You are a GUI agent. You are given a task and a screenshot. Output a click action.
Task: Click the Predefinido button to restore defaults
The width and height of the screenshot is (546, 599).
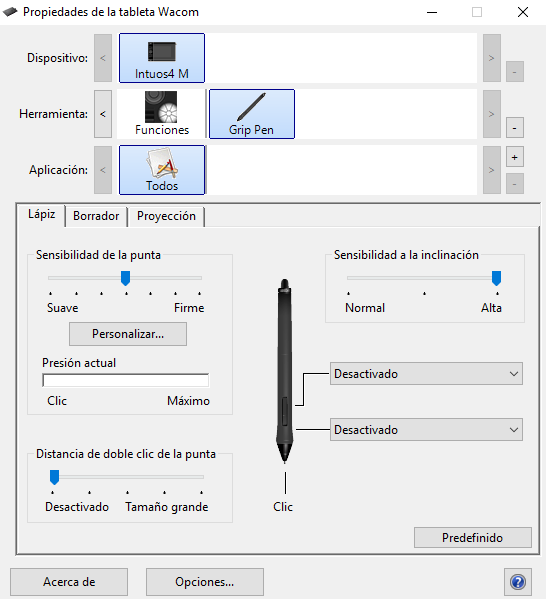[473, 537]
